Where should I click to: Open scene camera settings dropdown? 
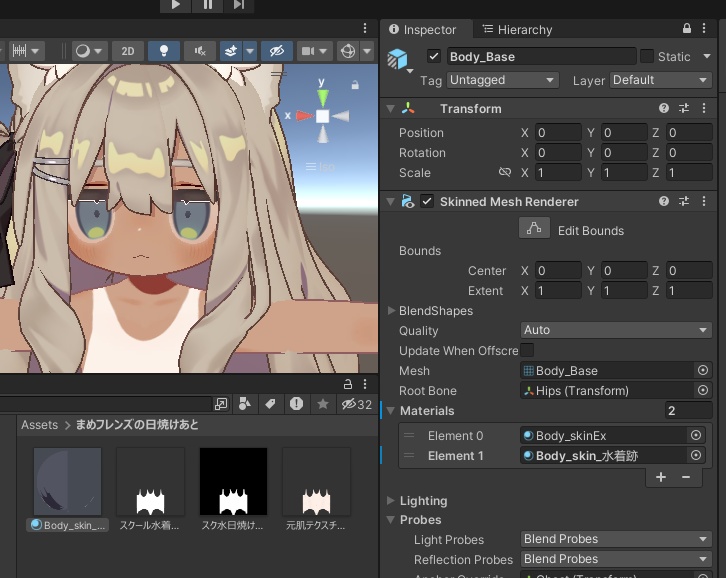point(314,51)
